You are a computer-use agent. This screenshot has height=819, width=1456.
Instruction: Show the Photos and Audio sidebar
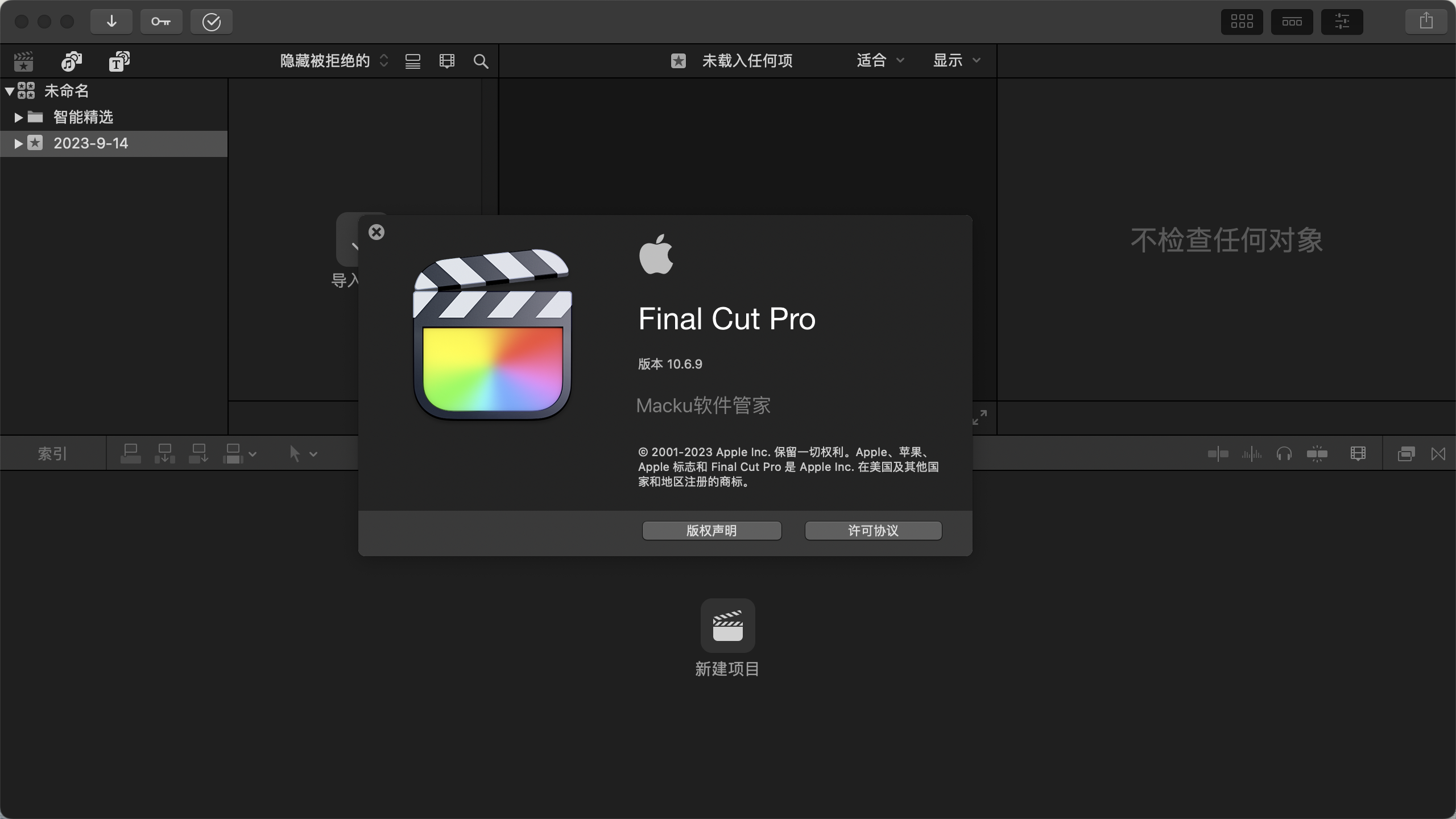(x=72, y=61)
